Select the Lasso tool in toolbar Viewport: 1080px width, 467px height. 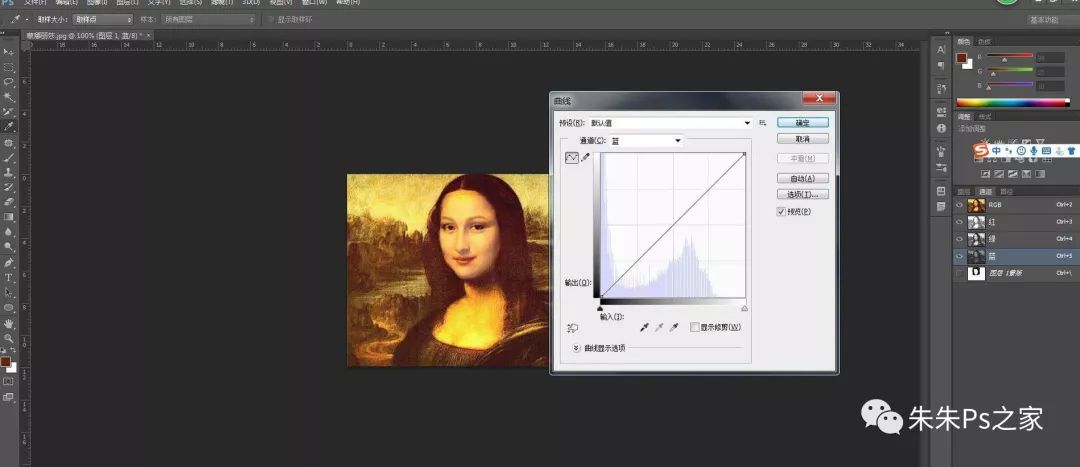pos(8,82)
